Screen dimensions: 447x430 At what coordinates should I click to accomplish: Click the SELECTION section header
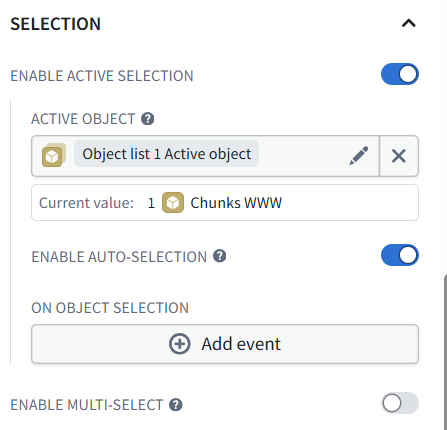point(55,24)
